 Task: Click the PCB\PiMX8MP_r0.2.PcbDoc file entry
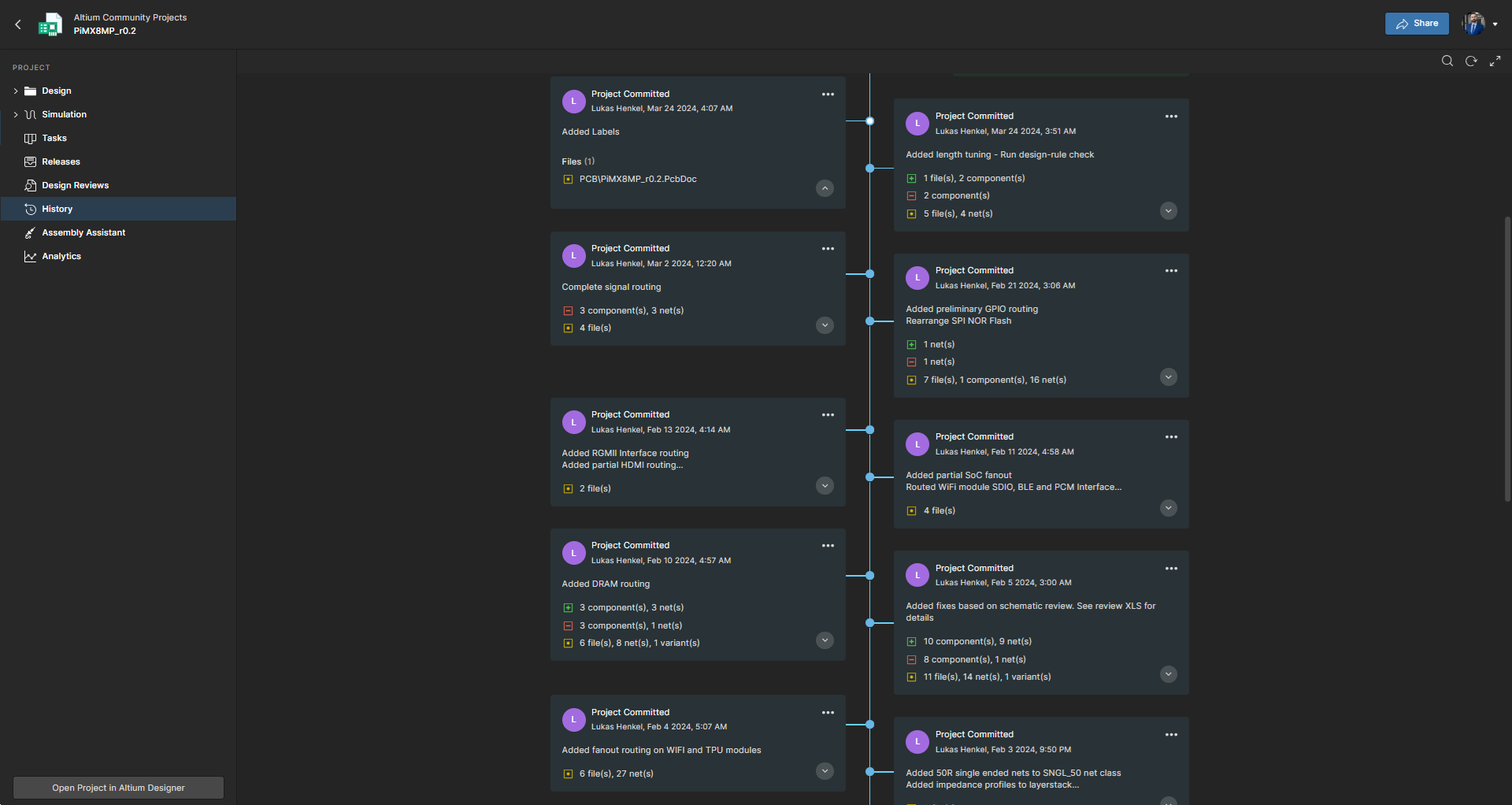click(638, 179)
